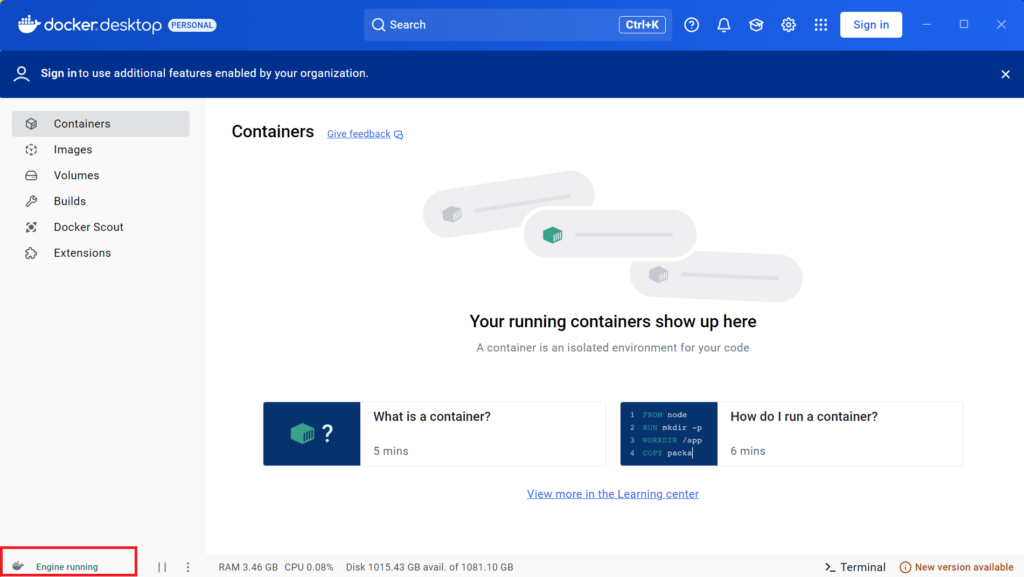Open the apps grid icon
The image size is (1024, 577).
821,25
